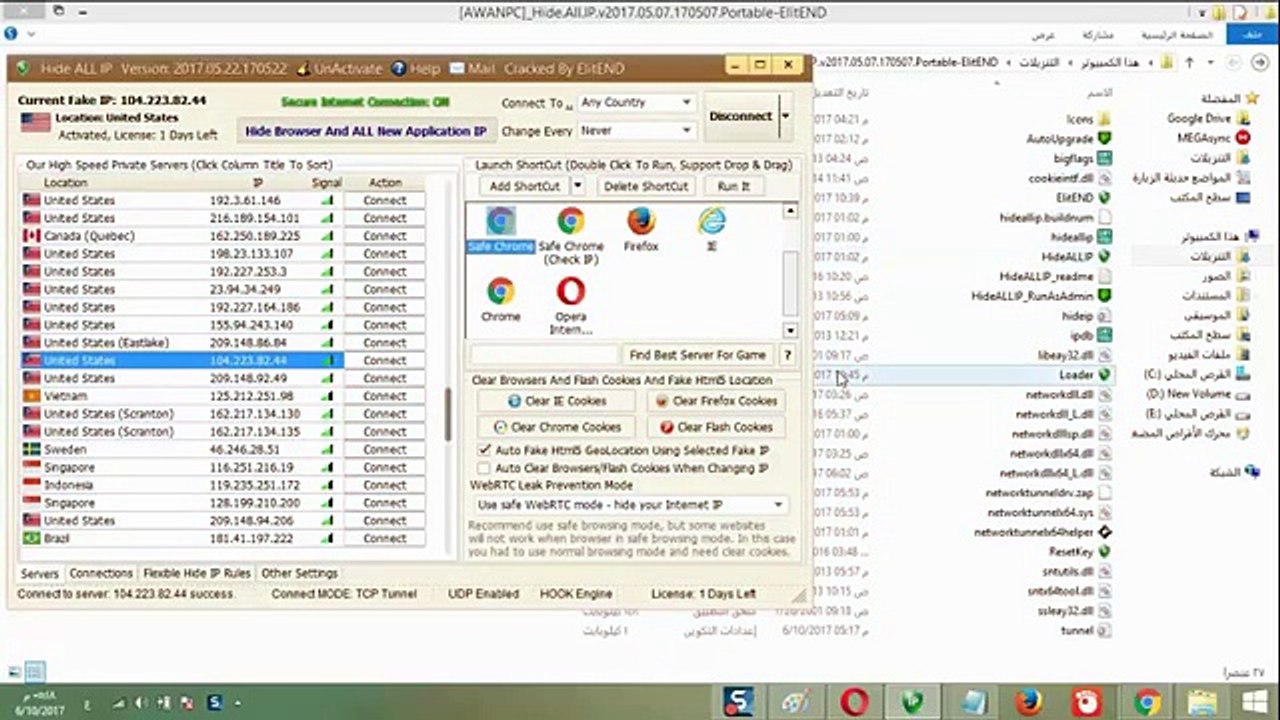Click the Add ShortCut button
1280x720 pixels.
[524, 186]
